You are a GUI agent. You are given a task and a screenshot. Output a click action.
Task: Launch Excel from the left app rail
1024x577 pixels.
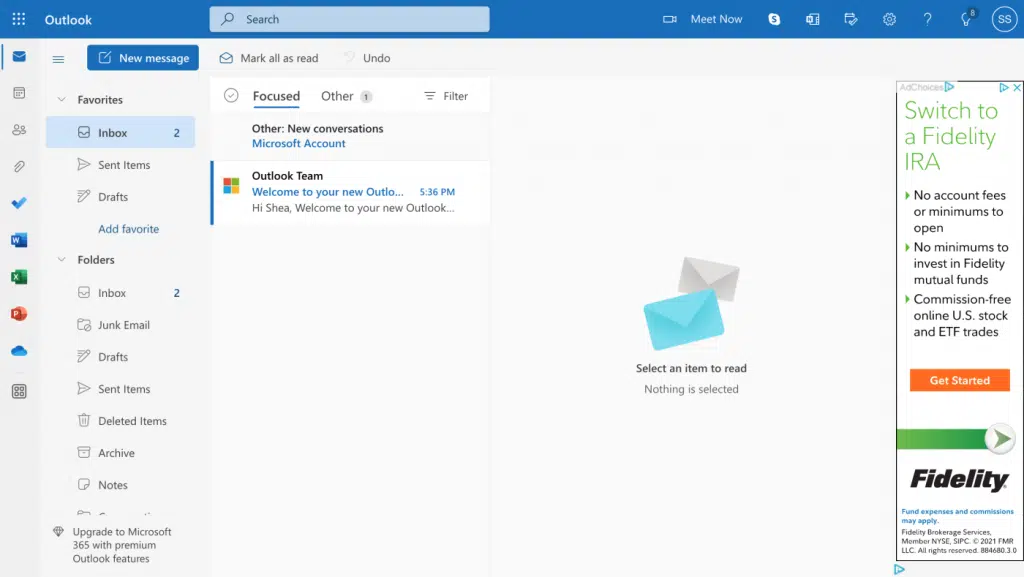coord(19,277)
